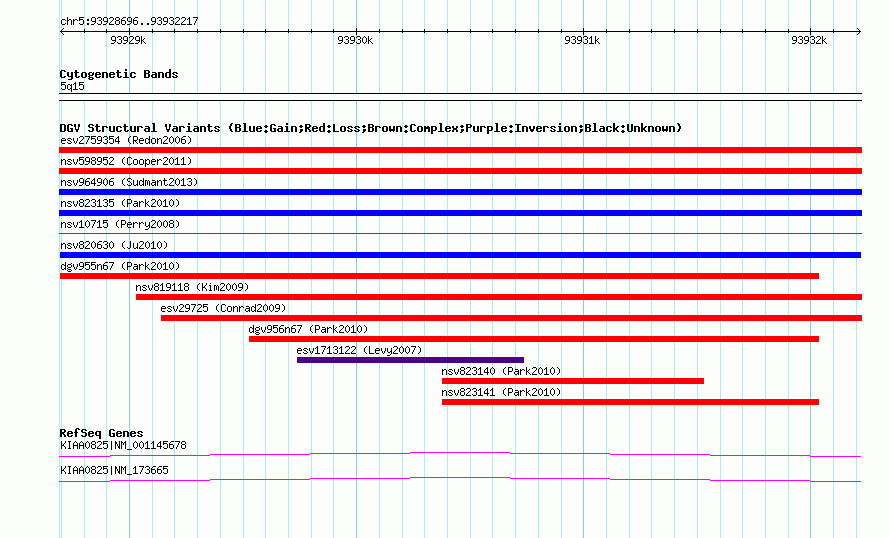Select the dgv956n67 (Park2010) red bar

[x=534, y=339]
